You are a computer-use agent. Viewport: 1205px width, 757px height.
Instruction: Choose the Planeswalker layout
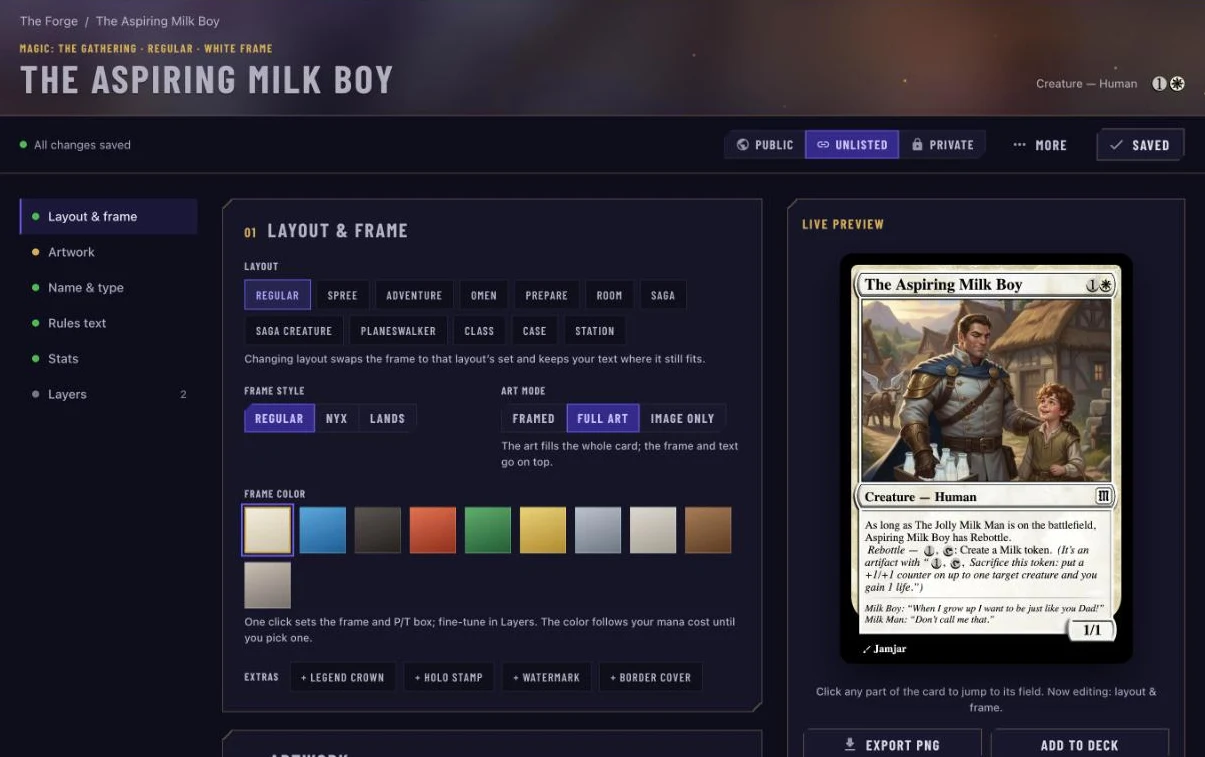pos(398,331)
